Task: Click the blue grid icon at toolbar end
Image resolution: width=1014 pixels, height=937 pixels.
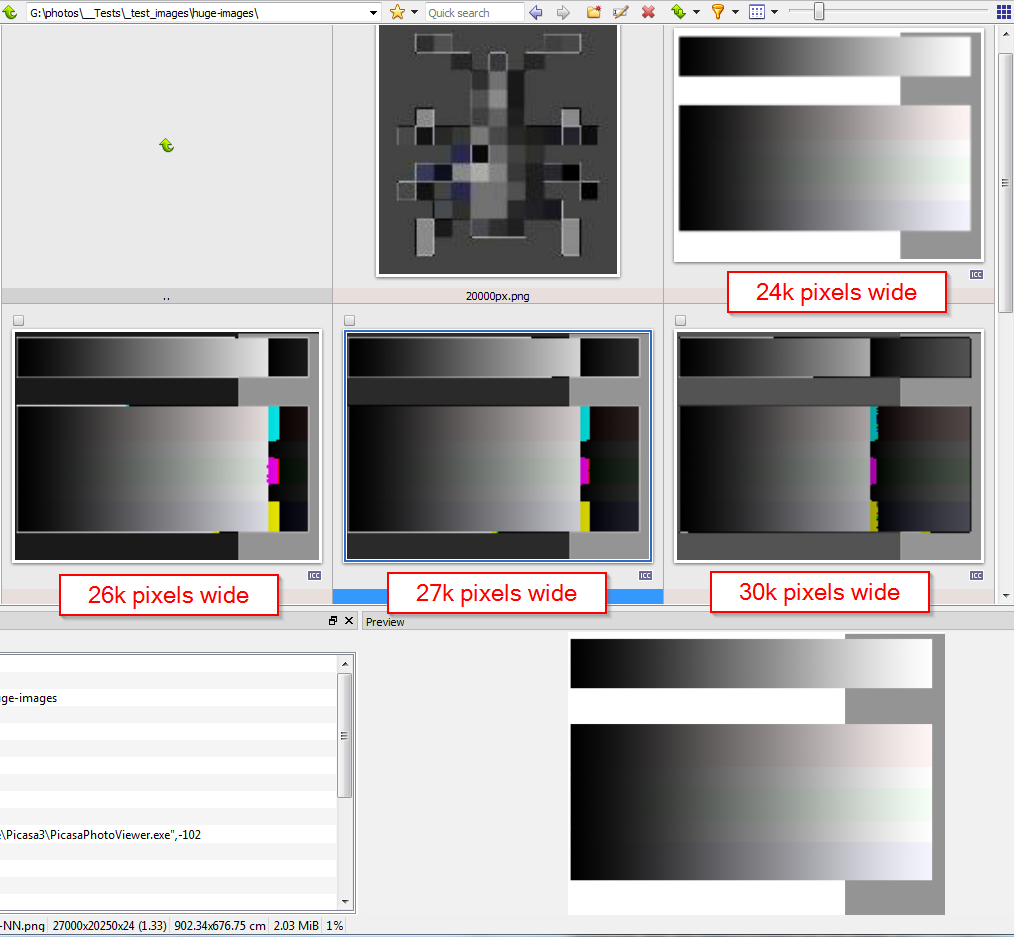Action: [x=1004, y=12]
